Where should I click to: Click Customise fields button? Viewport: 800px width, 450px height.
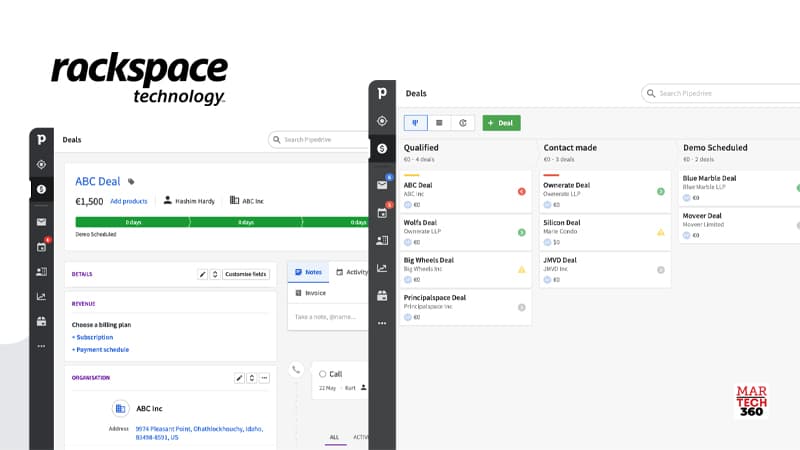246,274
